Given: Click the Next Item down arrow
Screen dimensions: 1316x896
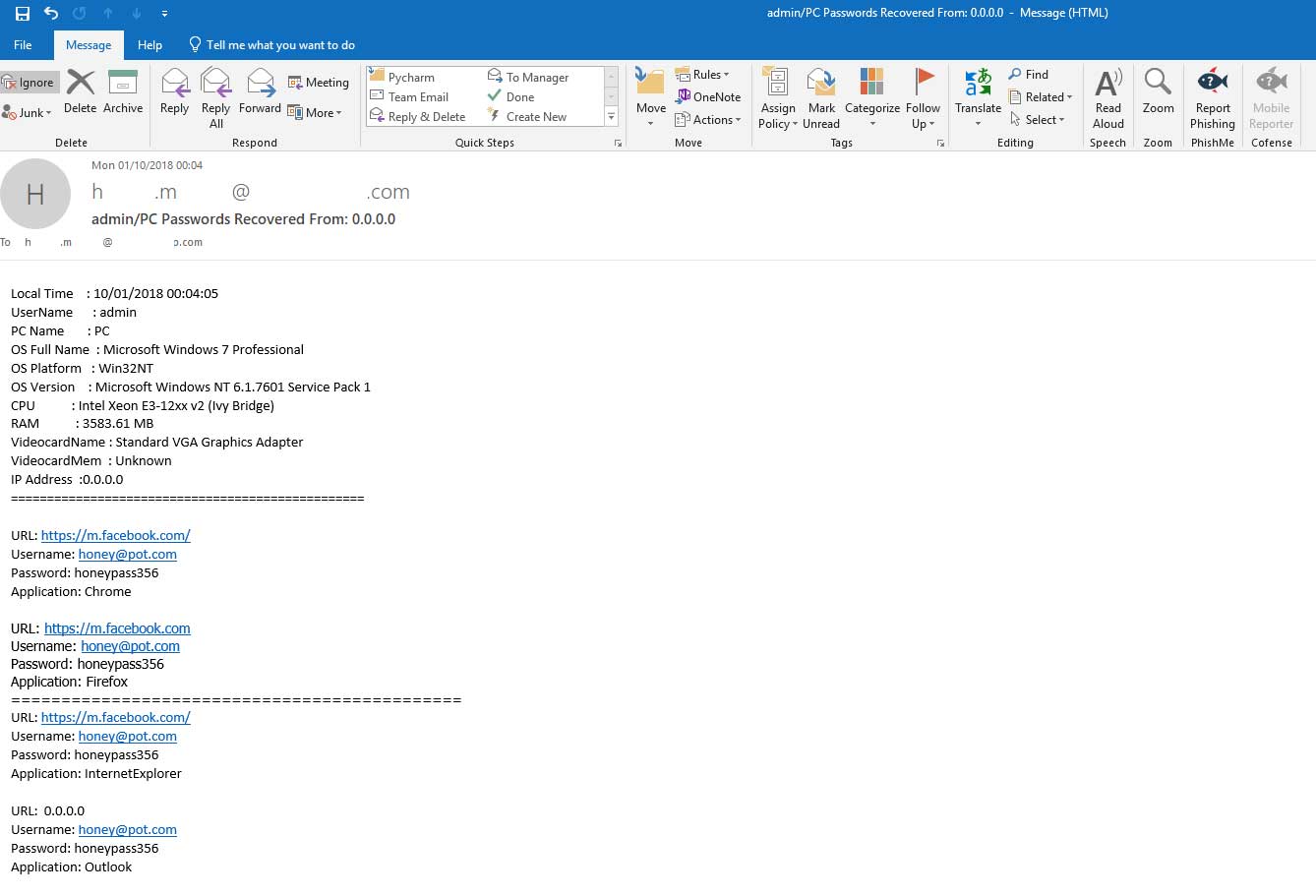Looking at the screenshot, I should coord(136,14).
